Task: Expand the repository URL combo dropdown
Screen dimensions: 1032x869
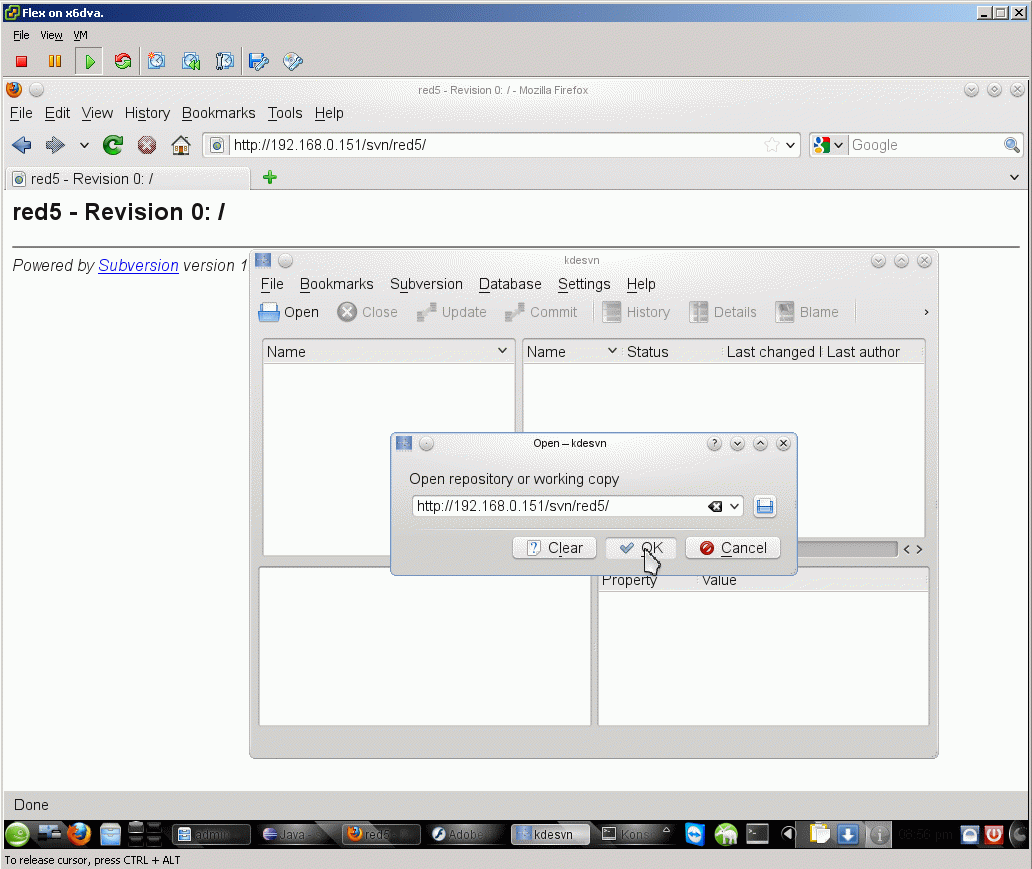Action: (x=734, y=506)
